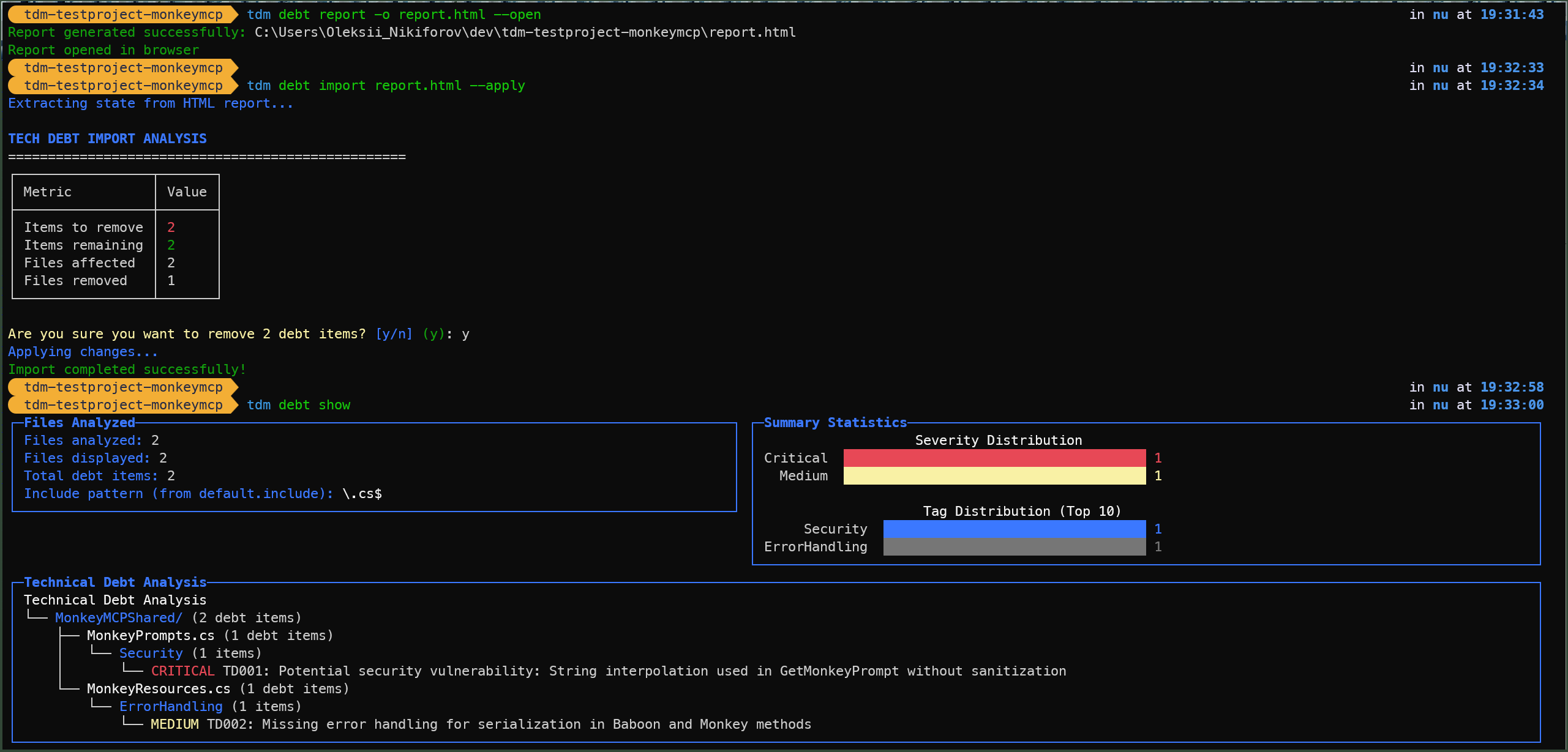Screen dimensions: 1568x752
Task: Click 'Import completed successfully!' message
Action: [x=127, y=370]
